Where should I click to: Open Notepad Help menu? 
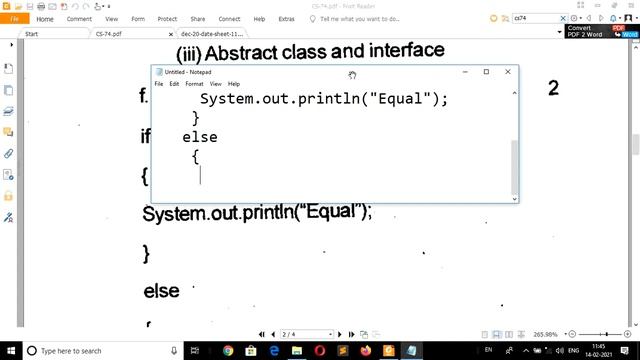click(234, 84)
